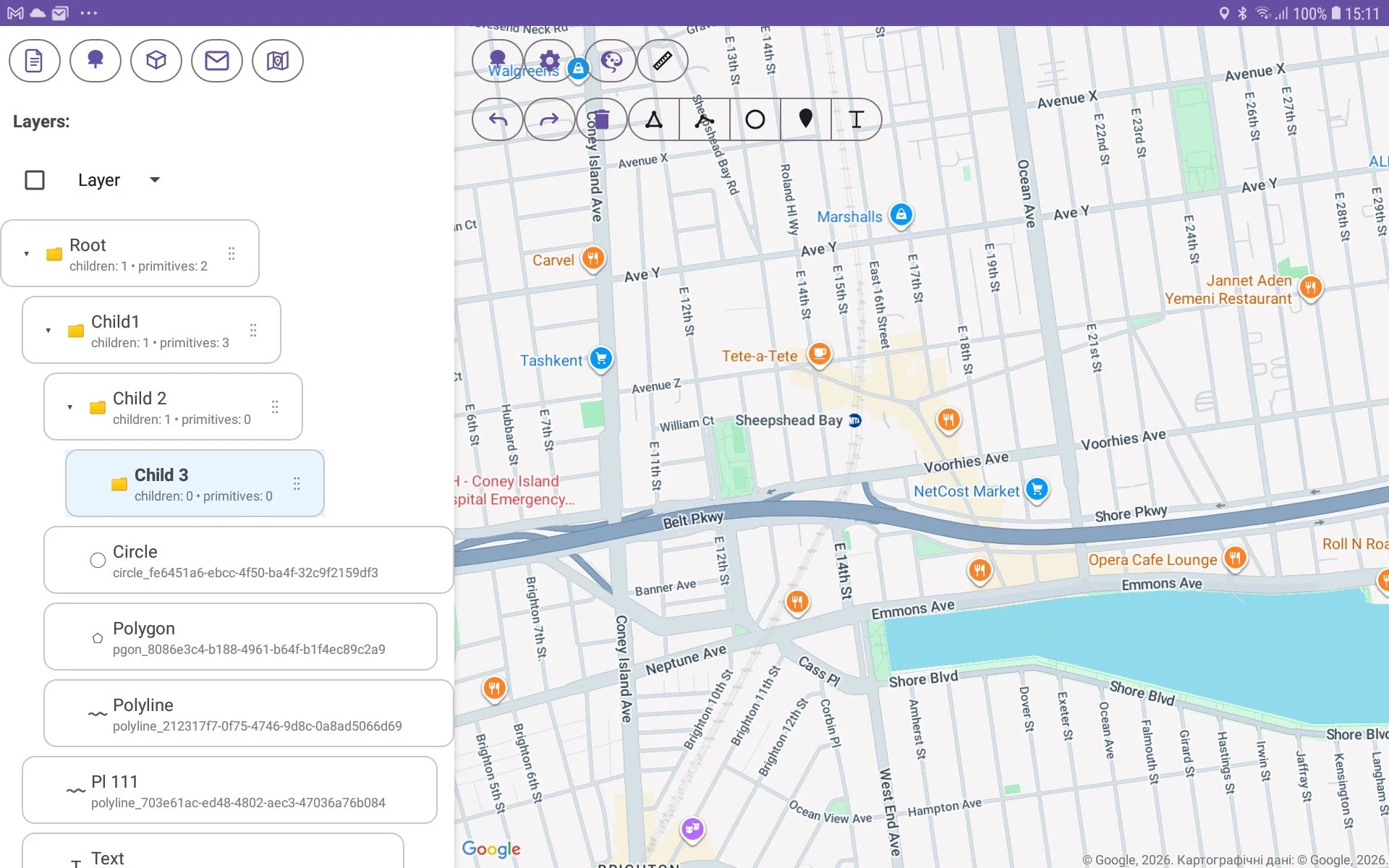Screen dimensions: 1389x868
Task: Click the trash can delete button
Action: coord(602,119)
